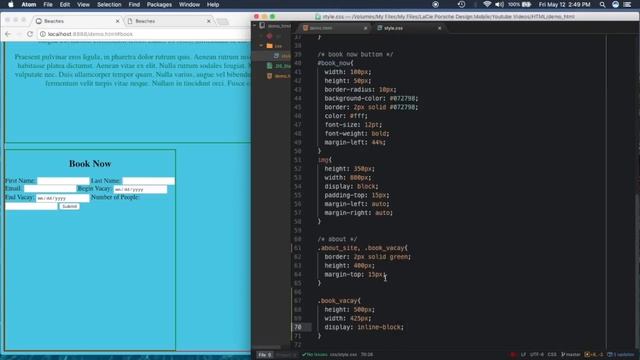Image resolution: width=640 pixels, height=360 pixels.
Task: Open the Help menu
Action: point(213,4)
